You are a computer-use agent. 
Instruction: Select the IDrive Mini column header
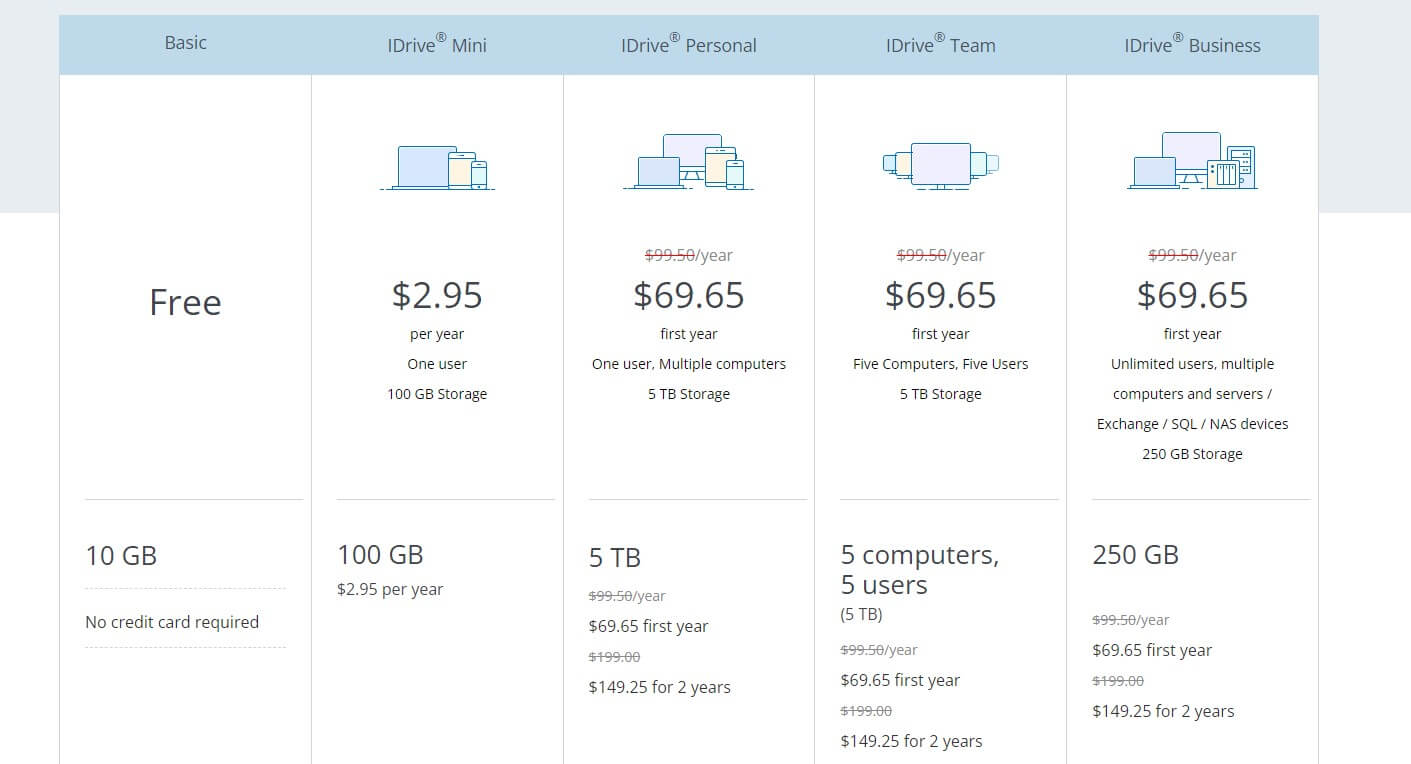(x=437, y=45)
